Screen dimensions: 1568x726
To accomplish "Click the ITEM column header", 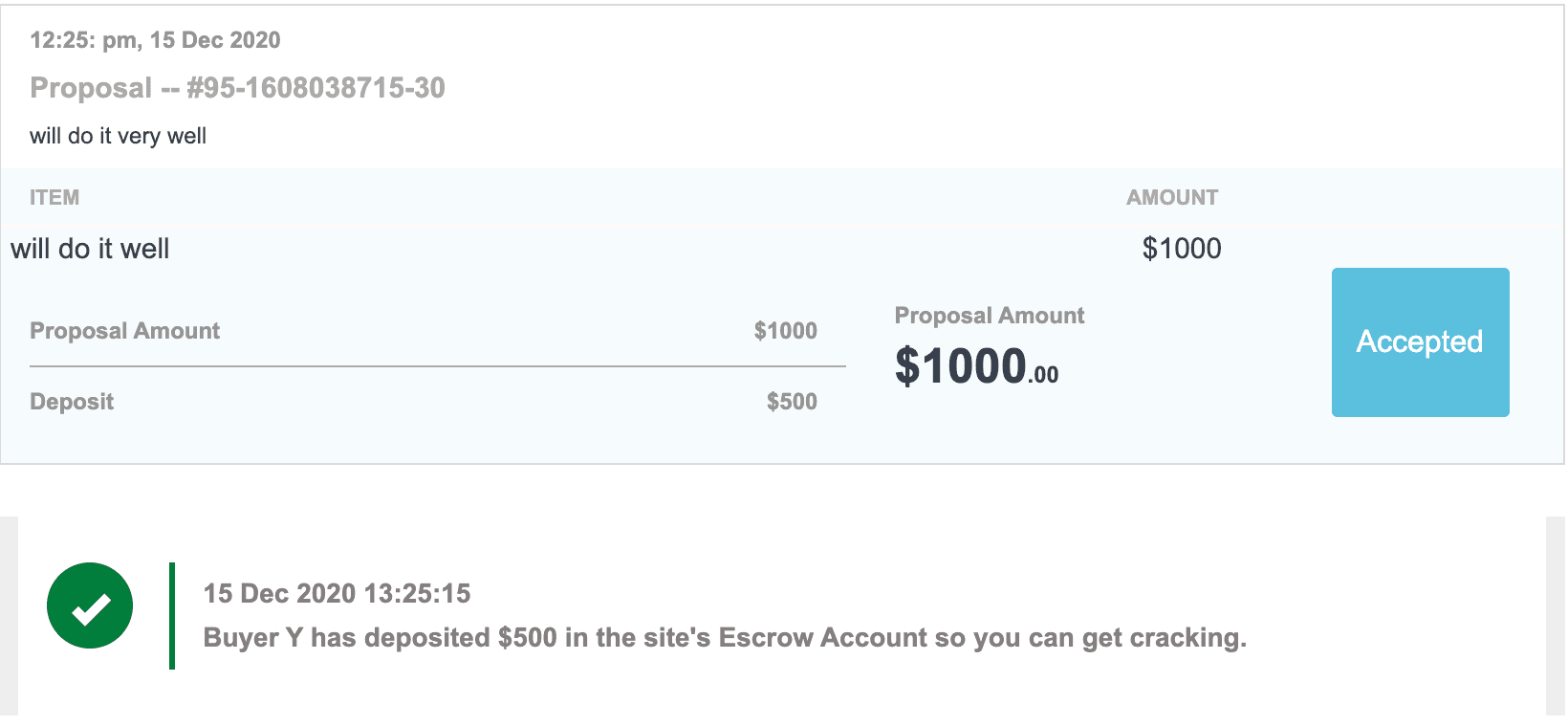I will pyautogui.click(x=54, y=198).
